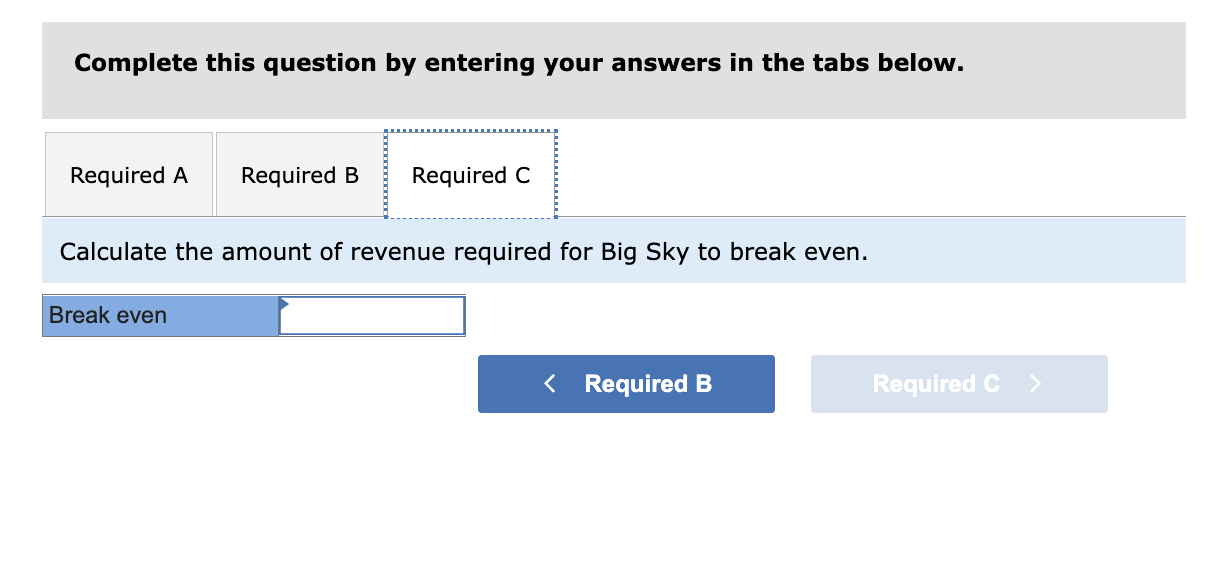The width and height of the screenshot is (1230, 582).
Task: Select the Required A tab on the far left
Action: [x=128, y=175]
